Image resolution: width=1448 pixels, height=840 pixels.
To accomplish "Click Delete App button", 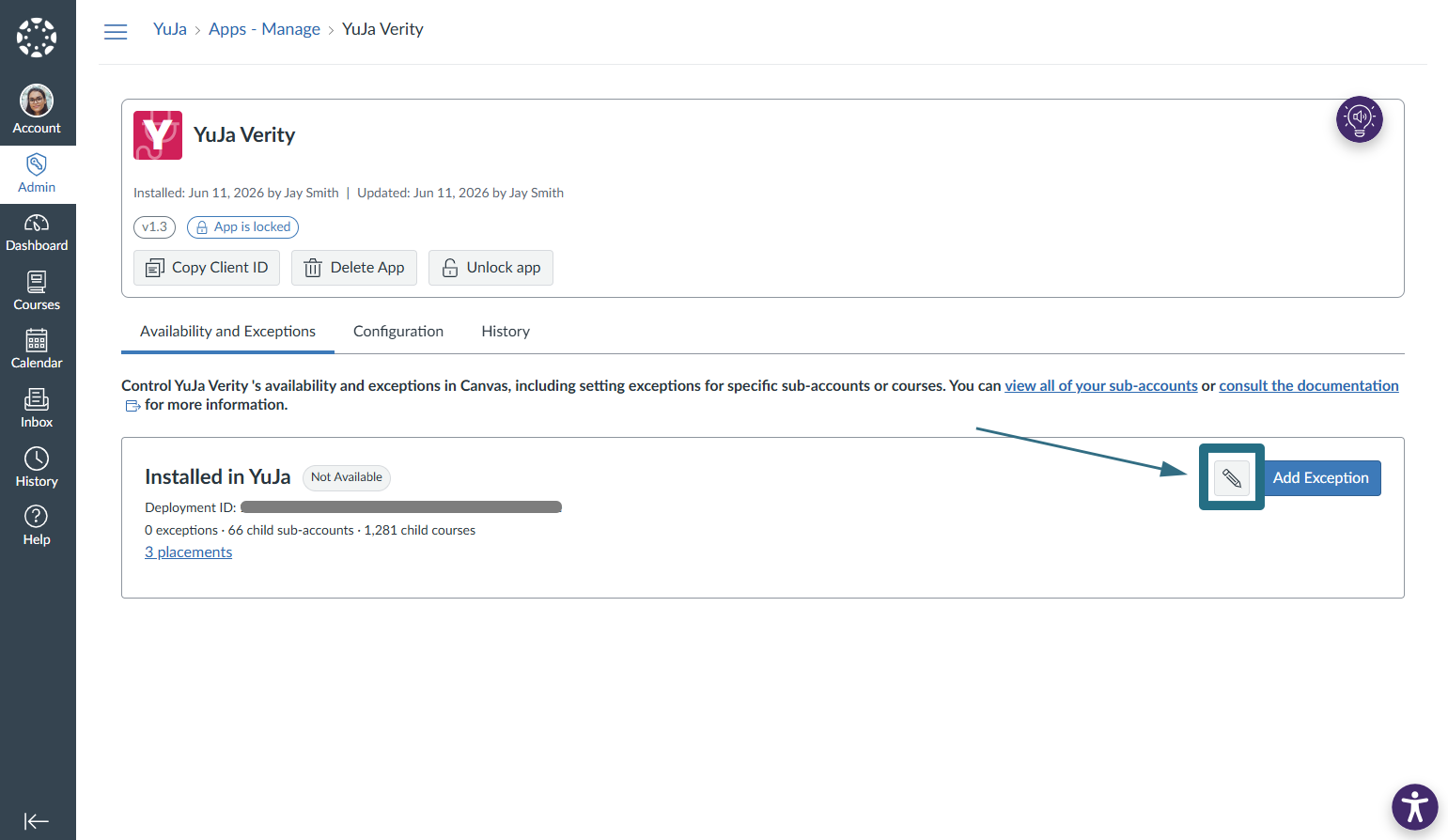I will (x=354, y=268).
